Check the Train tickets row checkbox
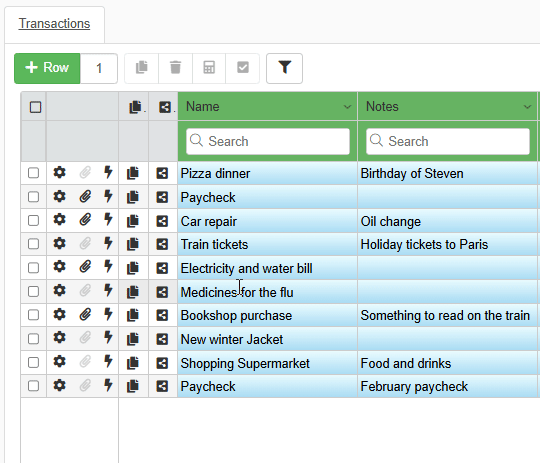The image size is (540, 463). (x=33, y=244)
